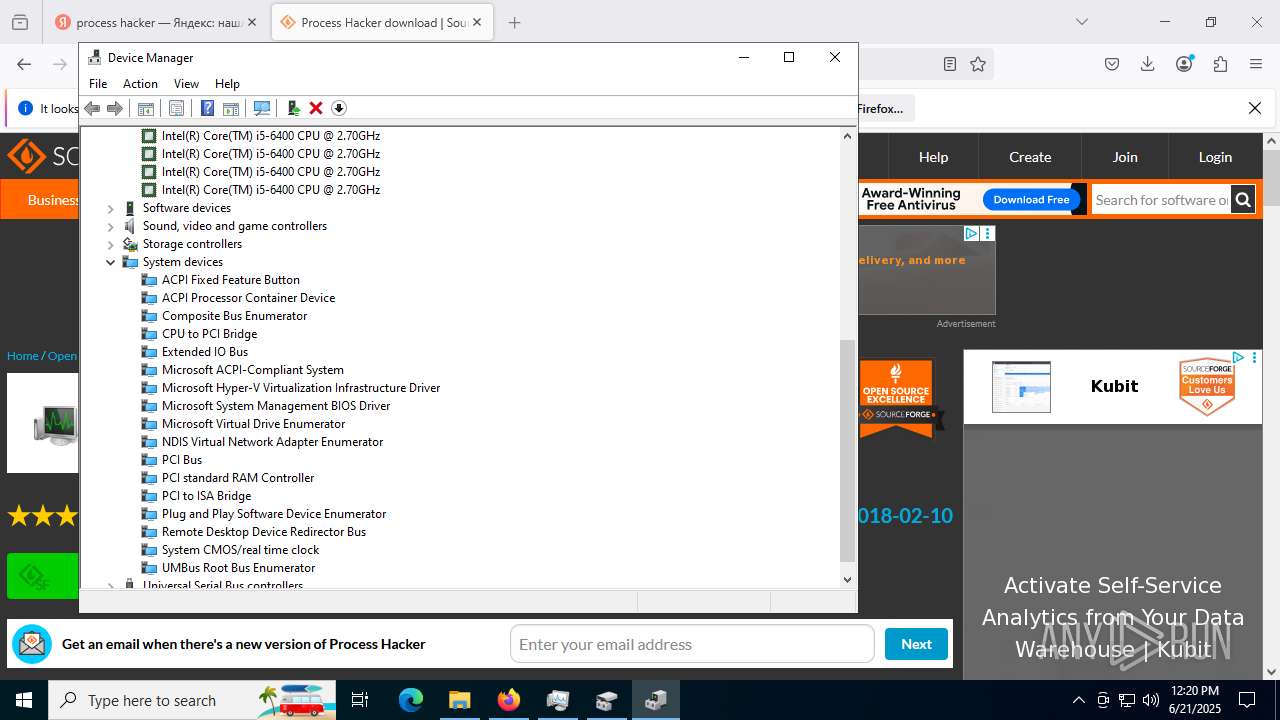1280x720 pixels.
Task: Open File Explorer from the taskbar
Action: (459, 700)
